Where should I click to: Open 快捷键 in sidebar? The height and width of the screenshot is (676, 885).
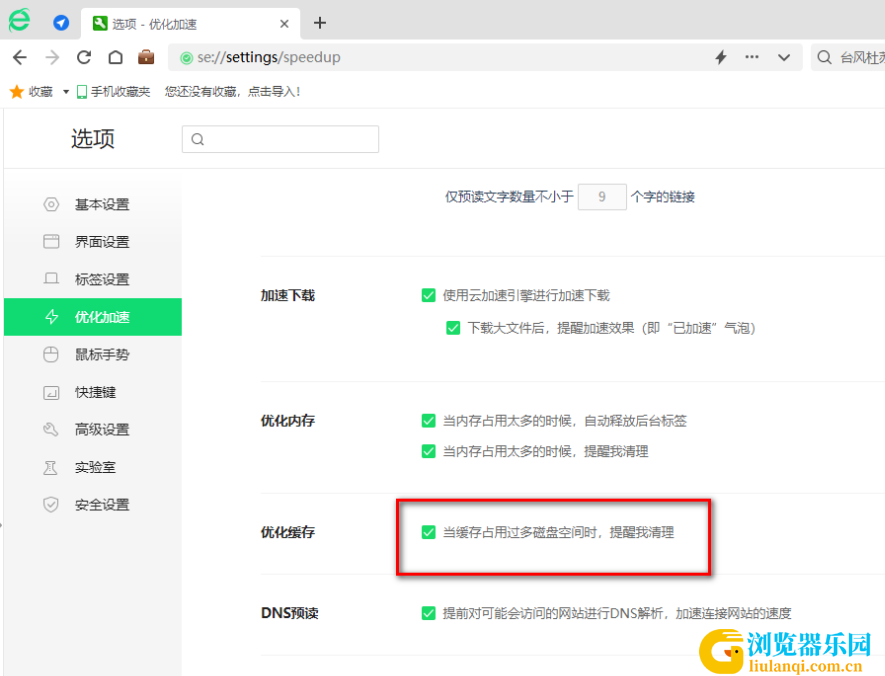click(93, 392)
